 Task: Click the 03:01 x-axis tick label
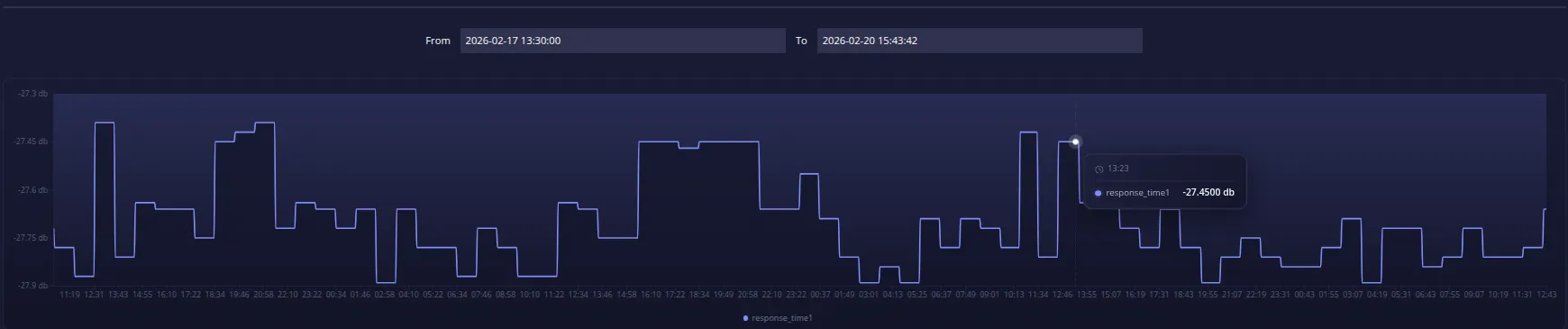[869, 295]
